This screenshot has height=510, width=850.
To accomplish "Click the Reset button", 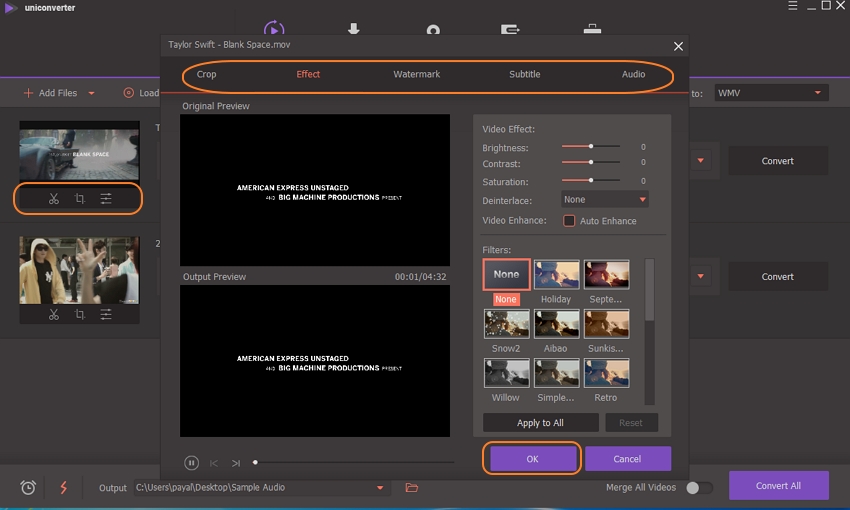I will (x=631, y=423).
